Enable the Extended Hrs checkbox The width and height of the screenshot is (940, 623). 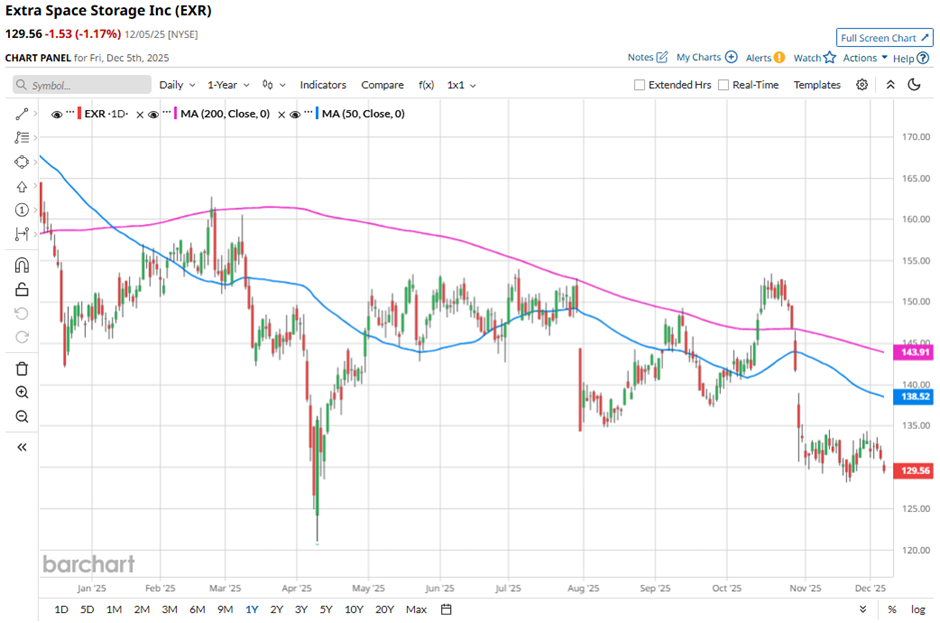click(640, 85)
